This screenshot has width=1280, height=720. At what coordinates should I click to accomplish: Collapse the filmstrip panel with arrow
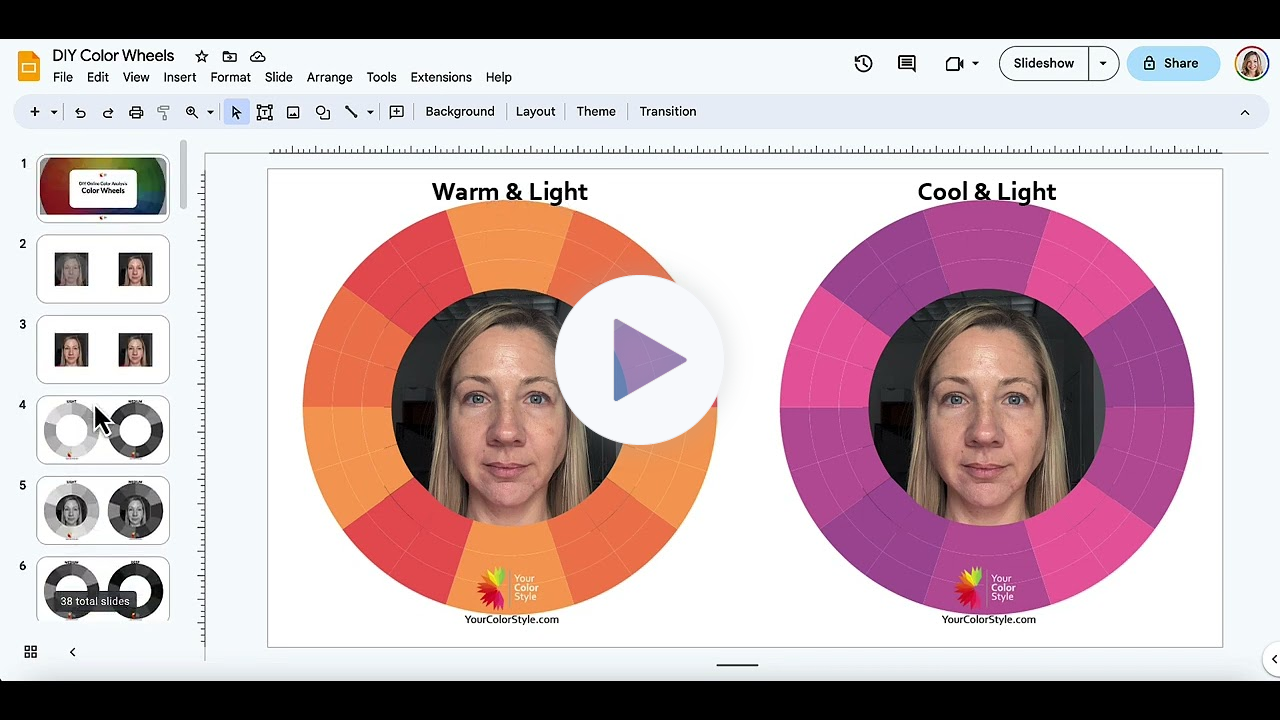click(x=72, y=652)
